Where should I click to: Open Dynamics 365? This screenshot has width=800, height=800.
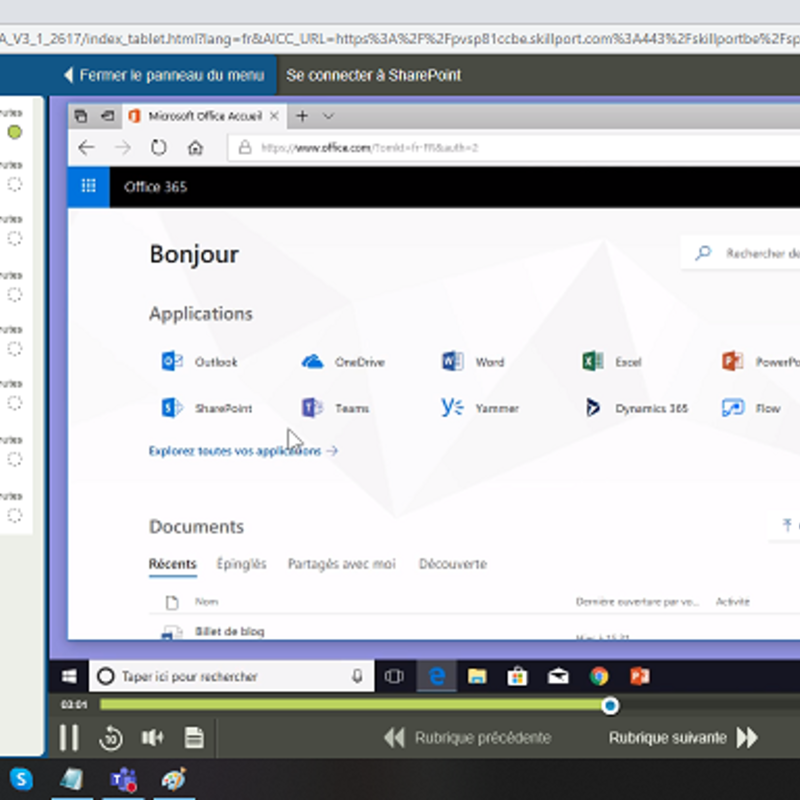(x=636, y=408)
